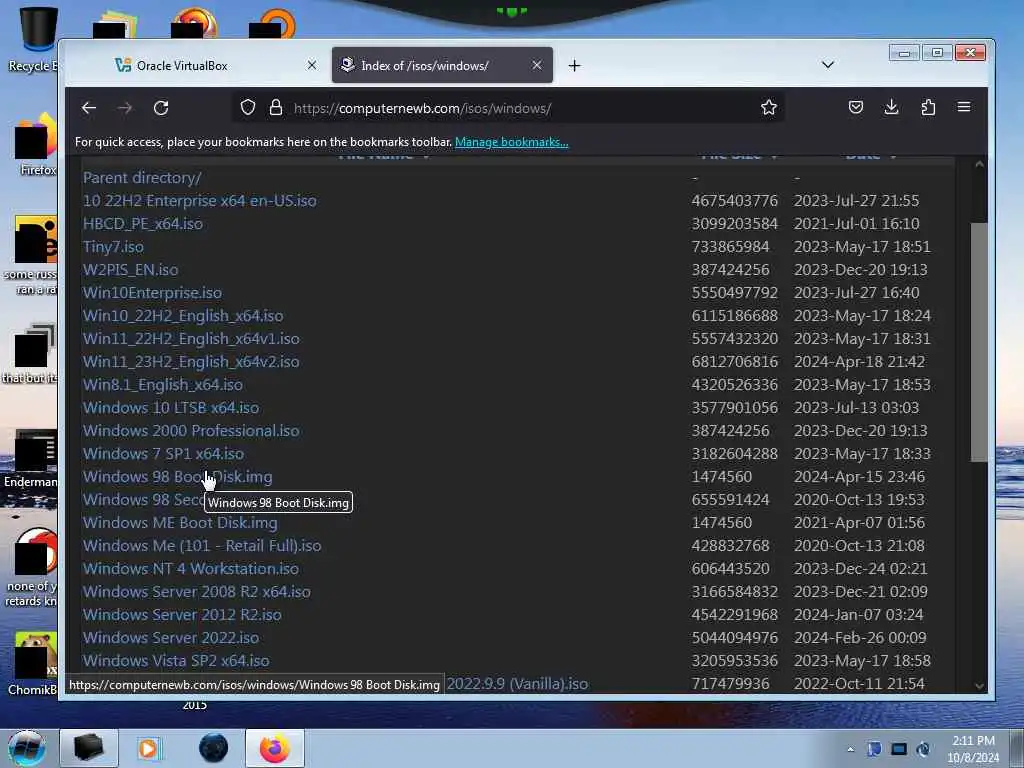Click the padlock site security icon
The image size is (1024, 768).
(x=276, y=107)
